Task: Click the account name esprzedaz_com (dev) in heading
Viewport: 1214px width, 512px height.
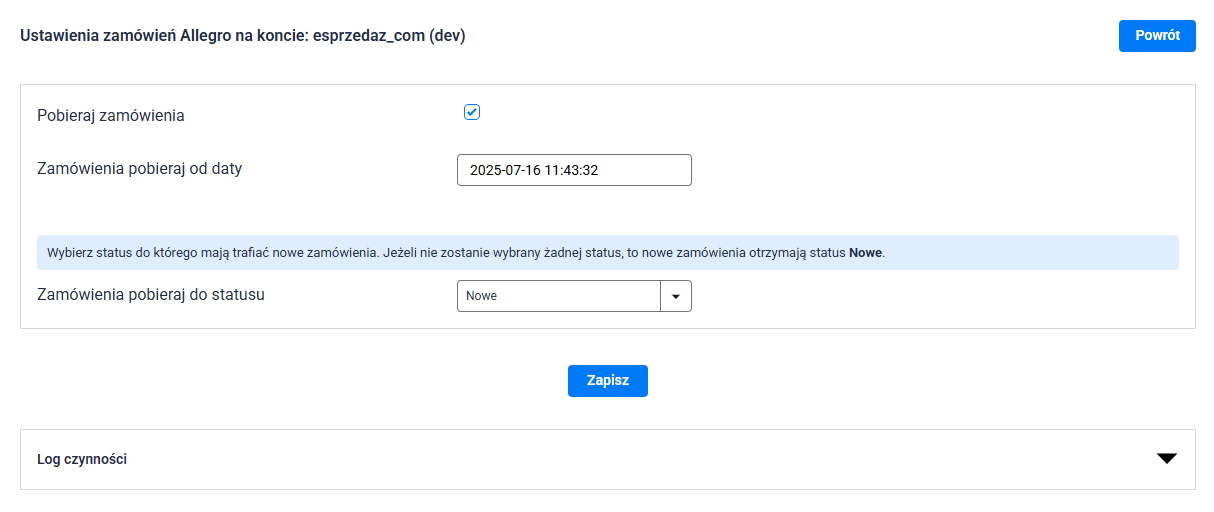Action: click(x=389, y=36)
